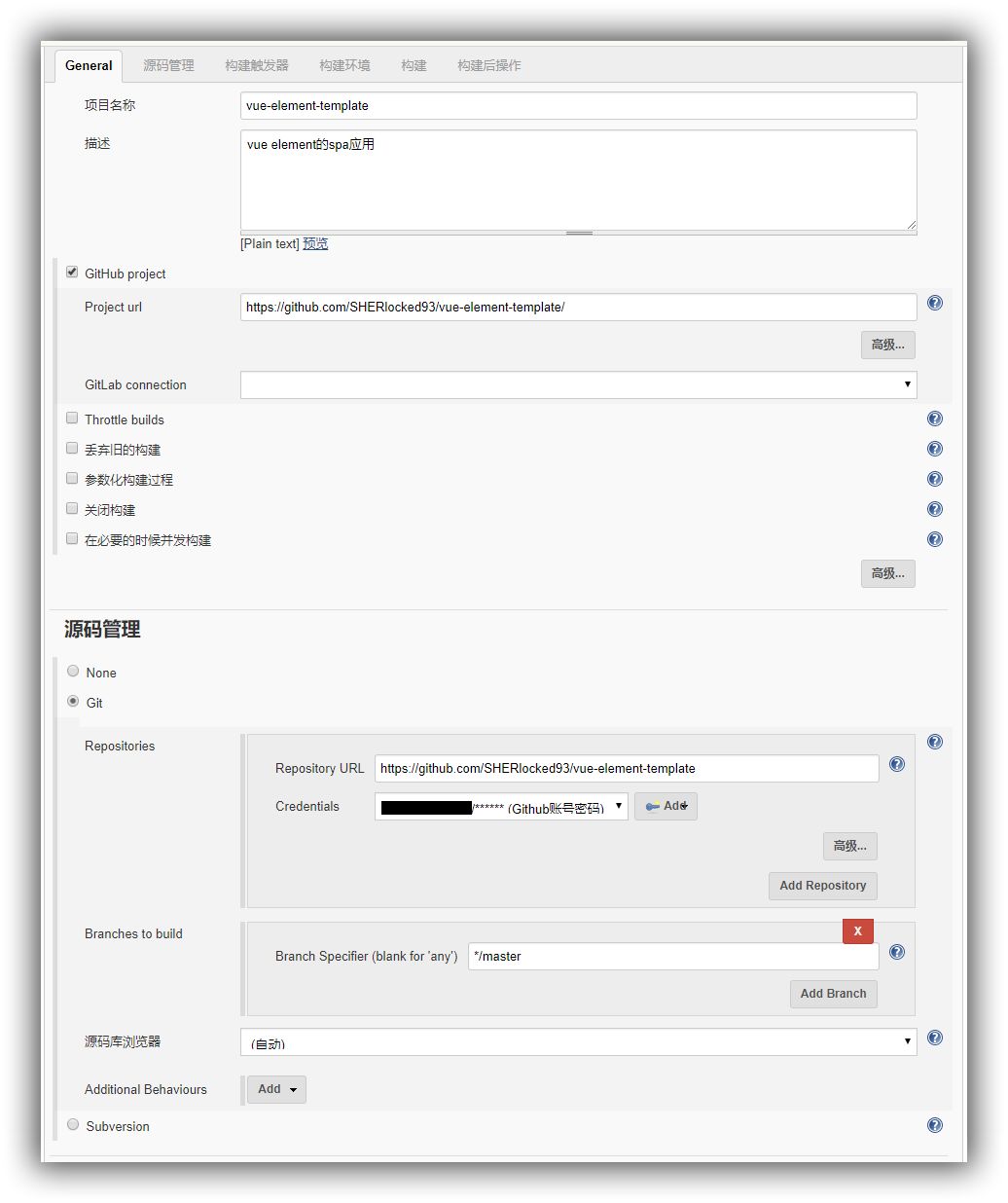Enable Throttle builds checkbox
The width and height of the screenshot is (1008, 1203).
coord(72,418)
